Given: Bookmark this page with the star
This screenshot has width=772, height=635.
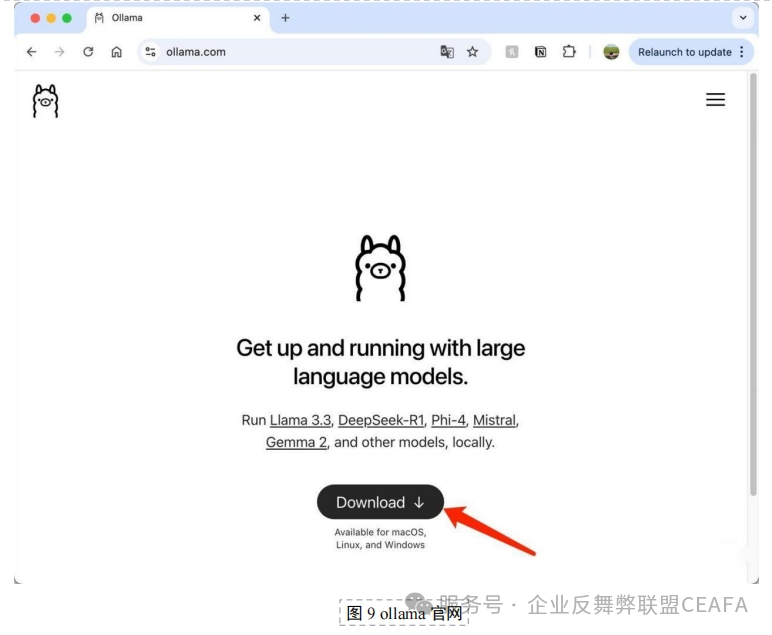Looking at the screenshot, I should point(473,52).
